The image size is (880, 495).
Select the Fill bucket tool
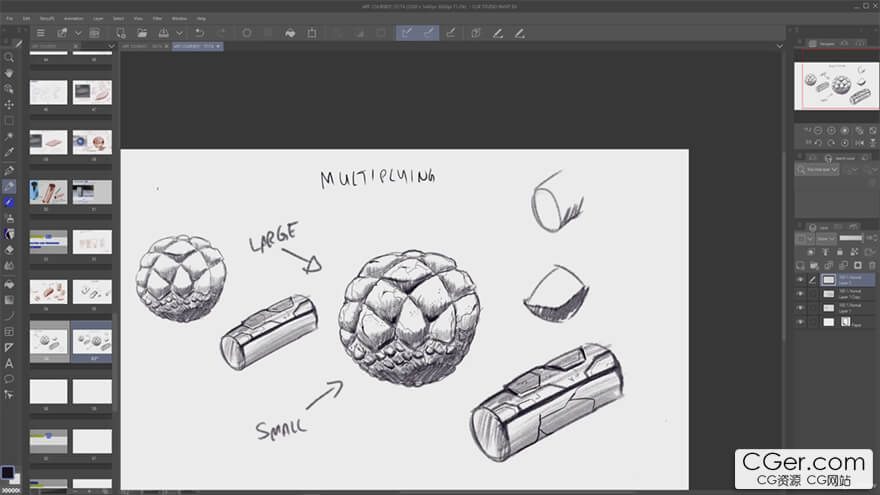click(x=9, y=284)
